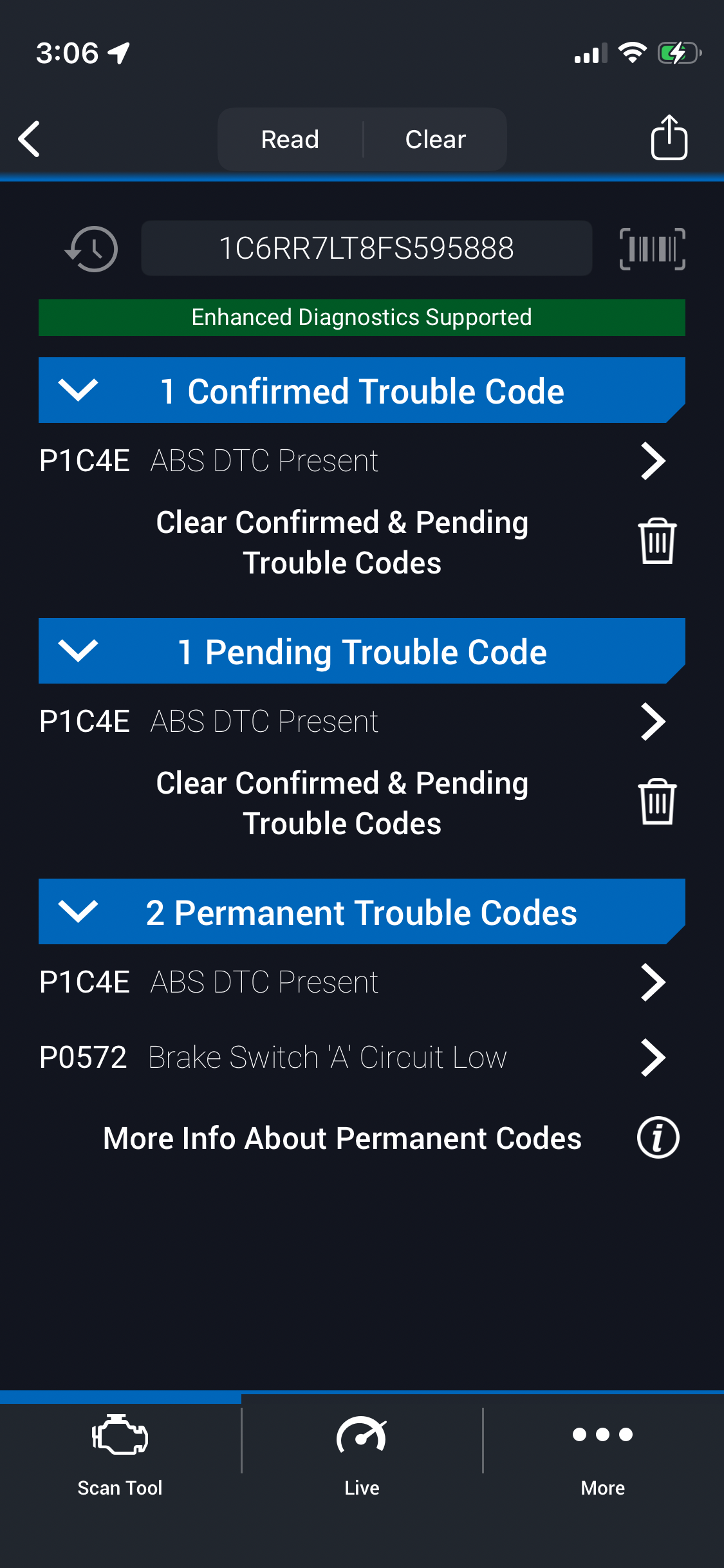Tap trash icon under Pending Trouble Code

(656, 802)
